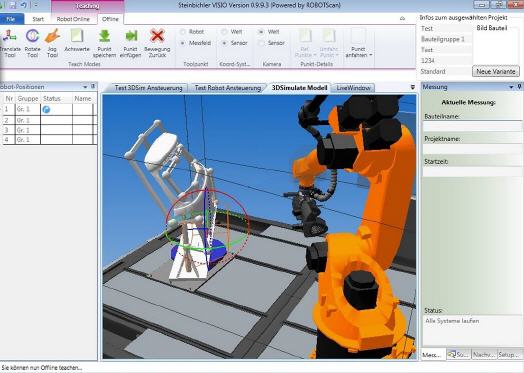524x373 pixels.
Task: Choose the Jog Tool hand icon
Action: coord(52,36)
